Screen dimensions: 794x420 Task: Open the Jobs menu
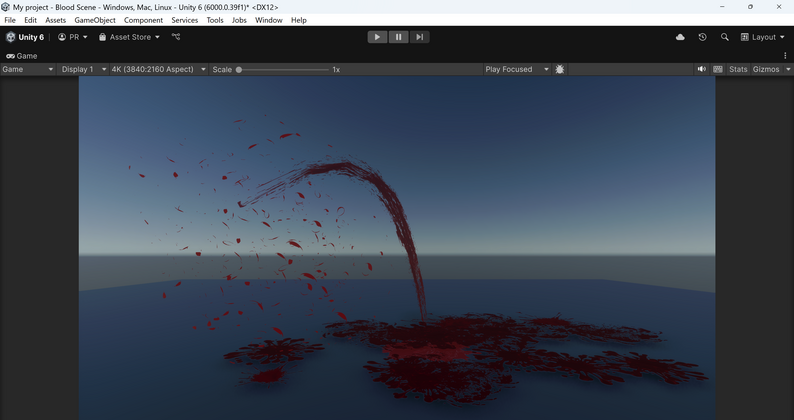pos(239,20)
